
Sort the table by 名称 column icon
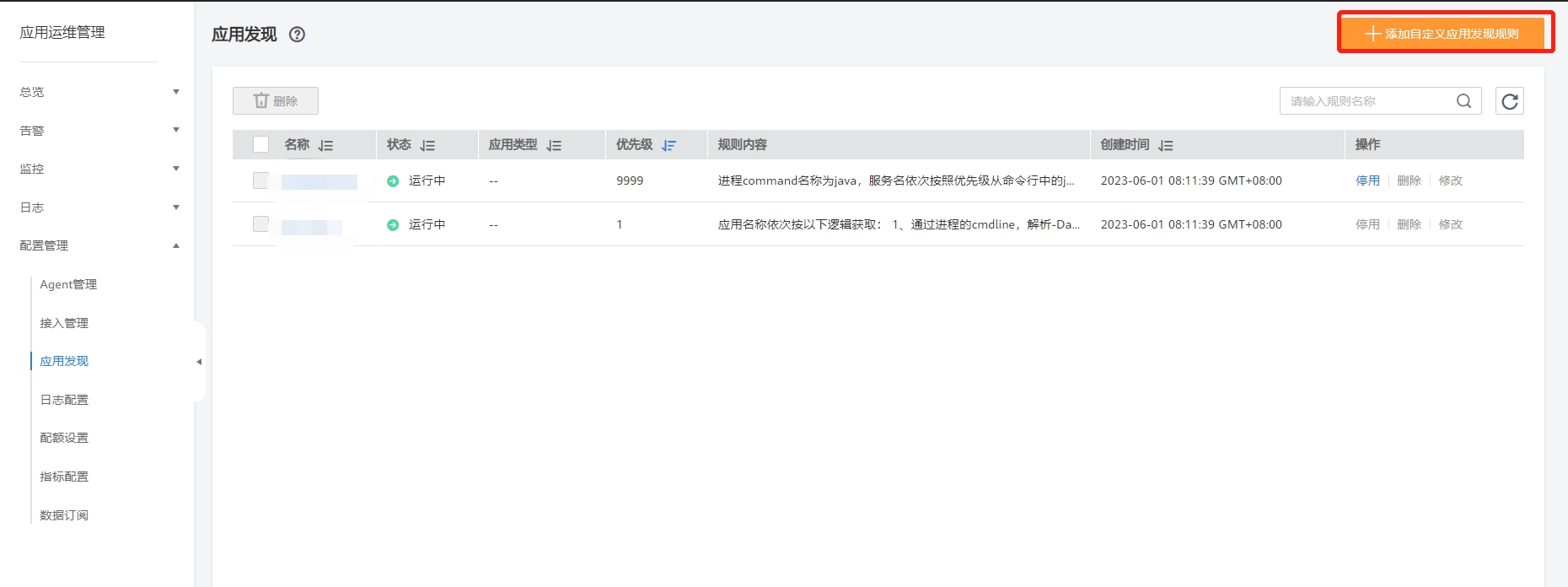(325, 146)
